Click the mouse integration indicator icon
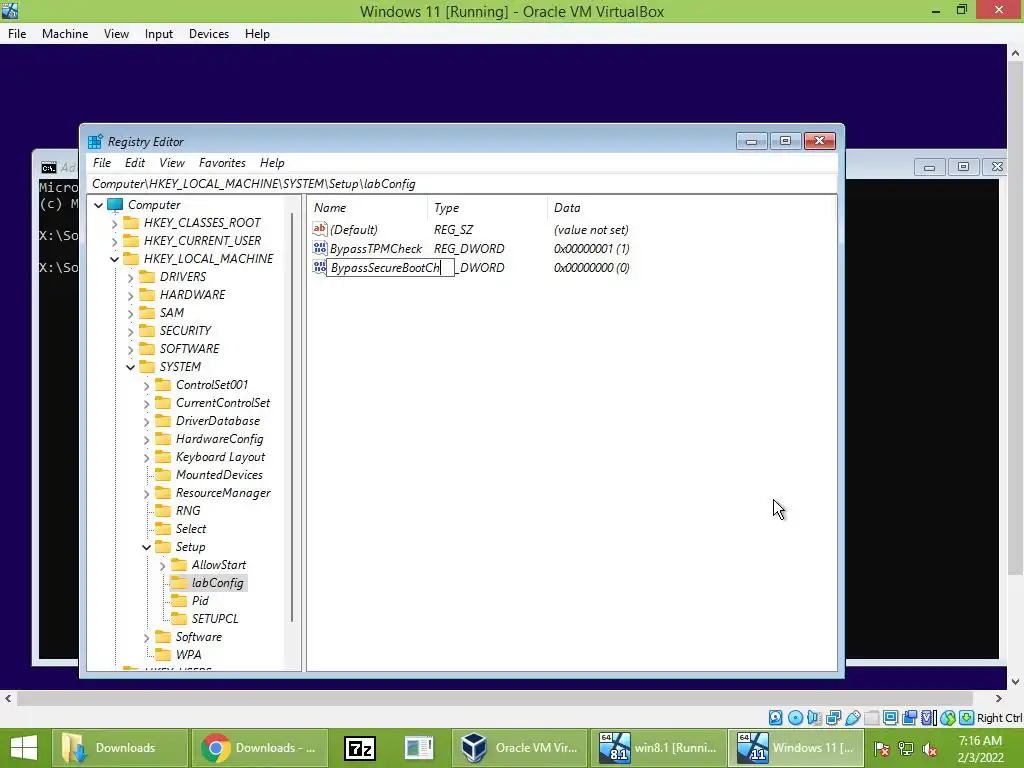 point(948,718)
